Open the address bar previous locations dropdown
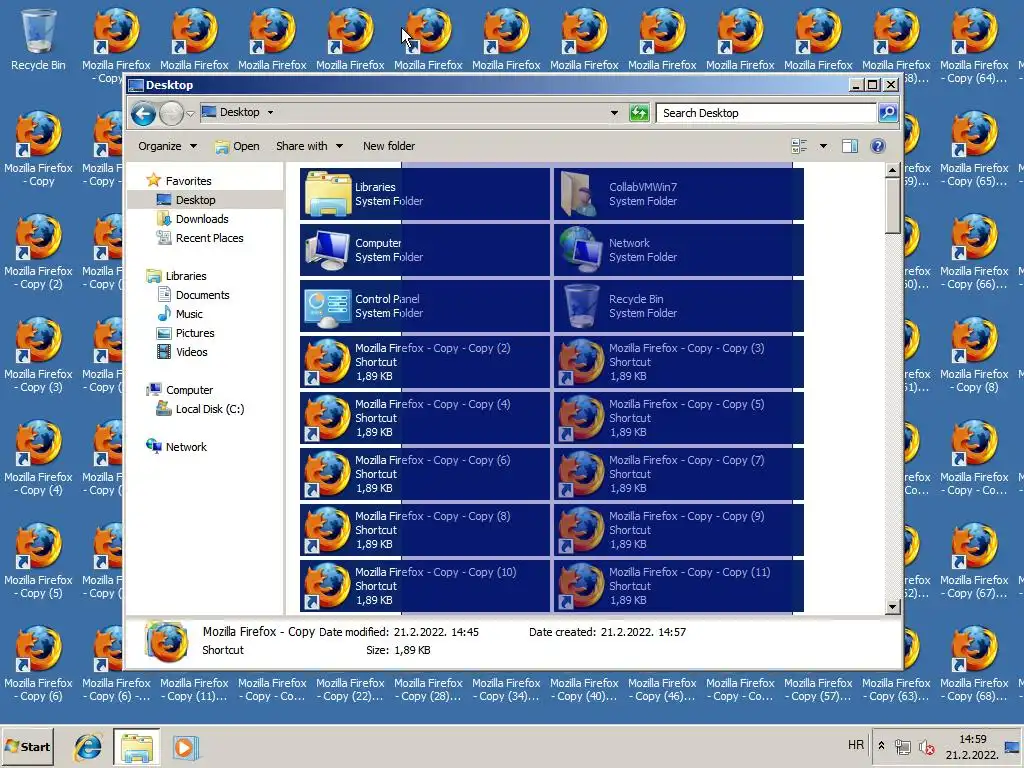The height and width of the screenshot is (768, 1024). [x=614, y=113]
